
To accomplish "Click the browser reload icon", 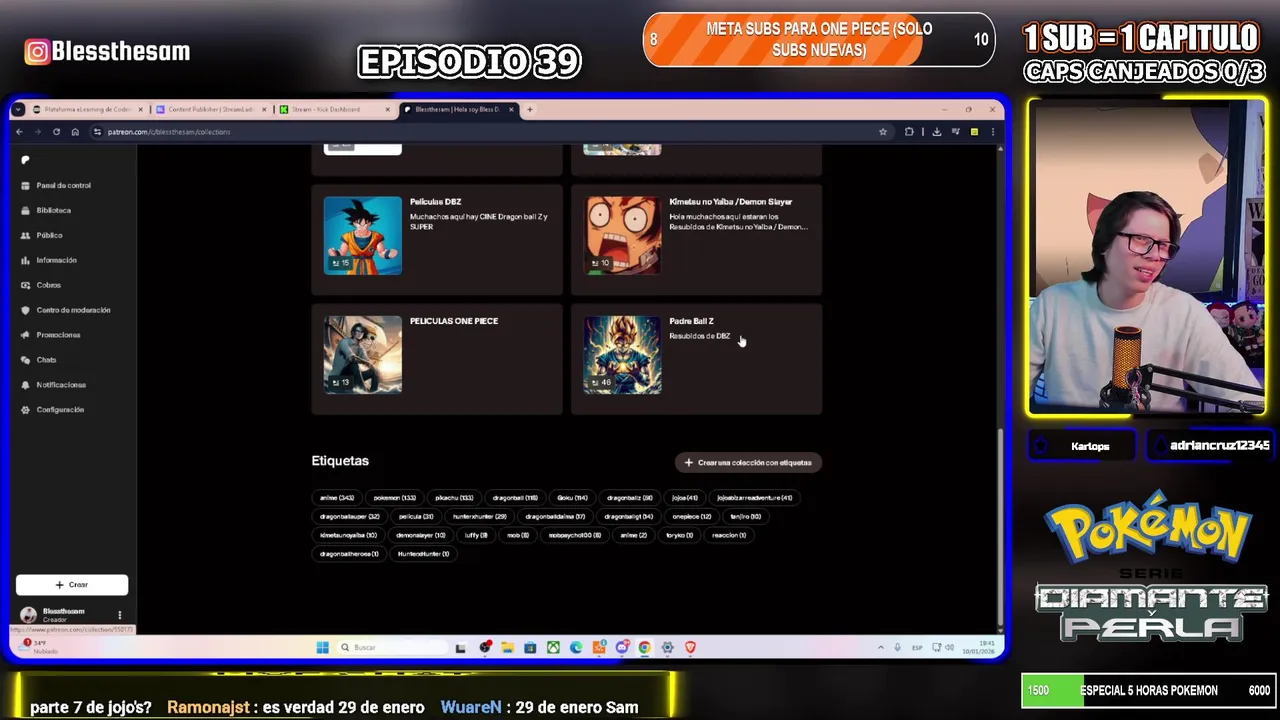I will pyautogui.click(x=56, y=132).
